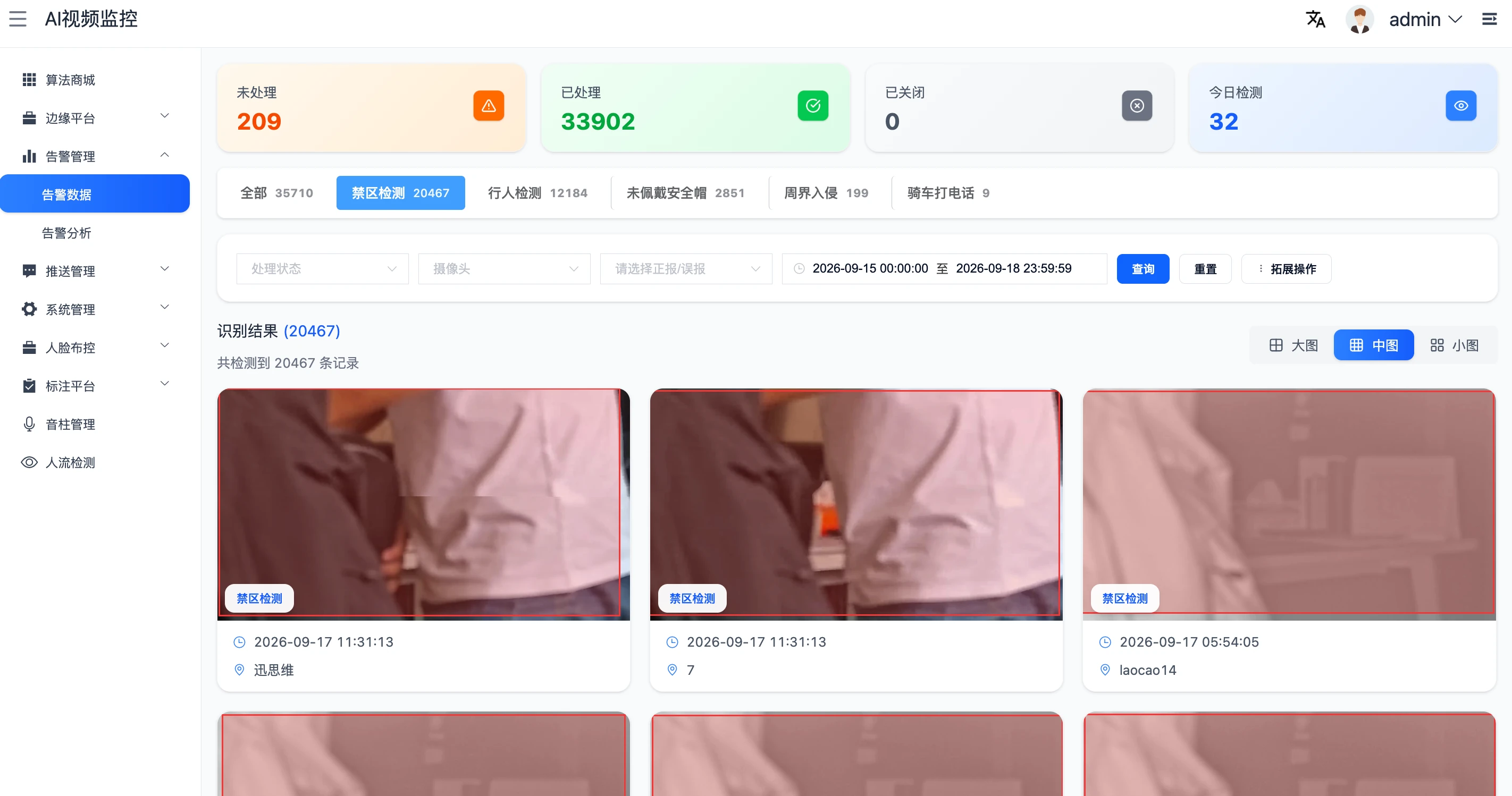The image size is (1512, 796).
Task: Click the location pin icon beside laocao14
Action: [1104, 670]
